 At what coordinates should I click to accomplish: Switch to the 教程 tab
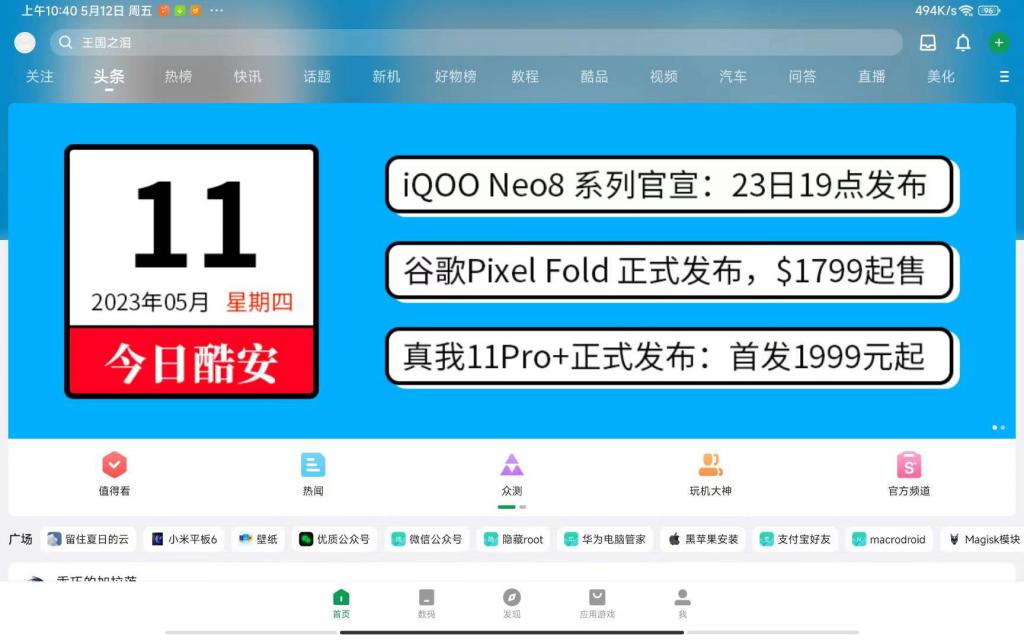pyautogui.click(x=525, y=77)
